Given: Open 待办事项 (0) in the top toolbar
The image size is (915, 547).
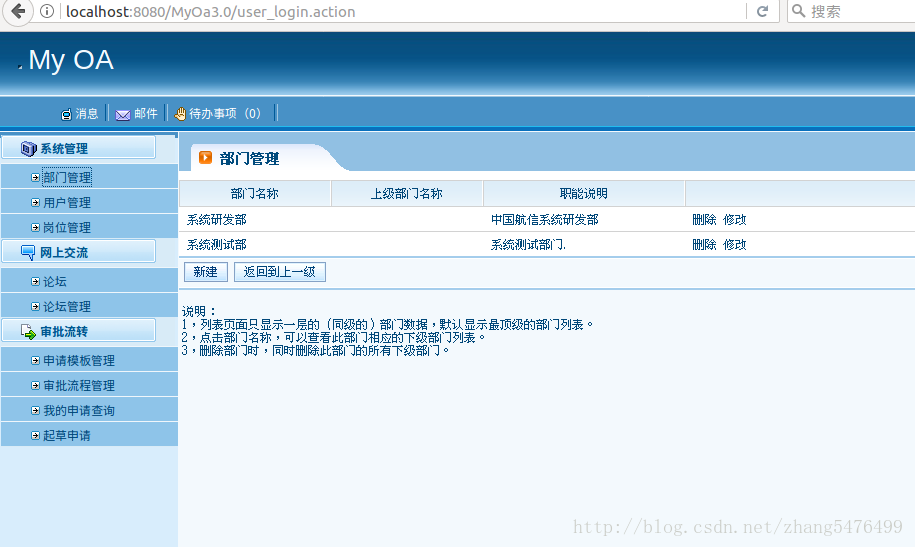Looking at the screenshot, I should click(225, 114).
